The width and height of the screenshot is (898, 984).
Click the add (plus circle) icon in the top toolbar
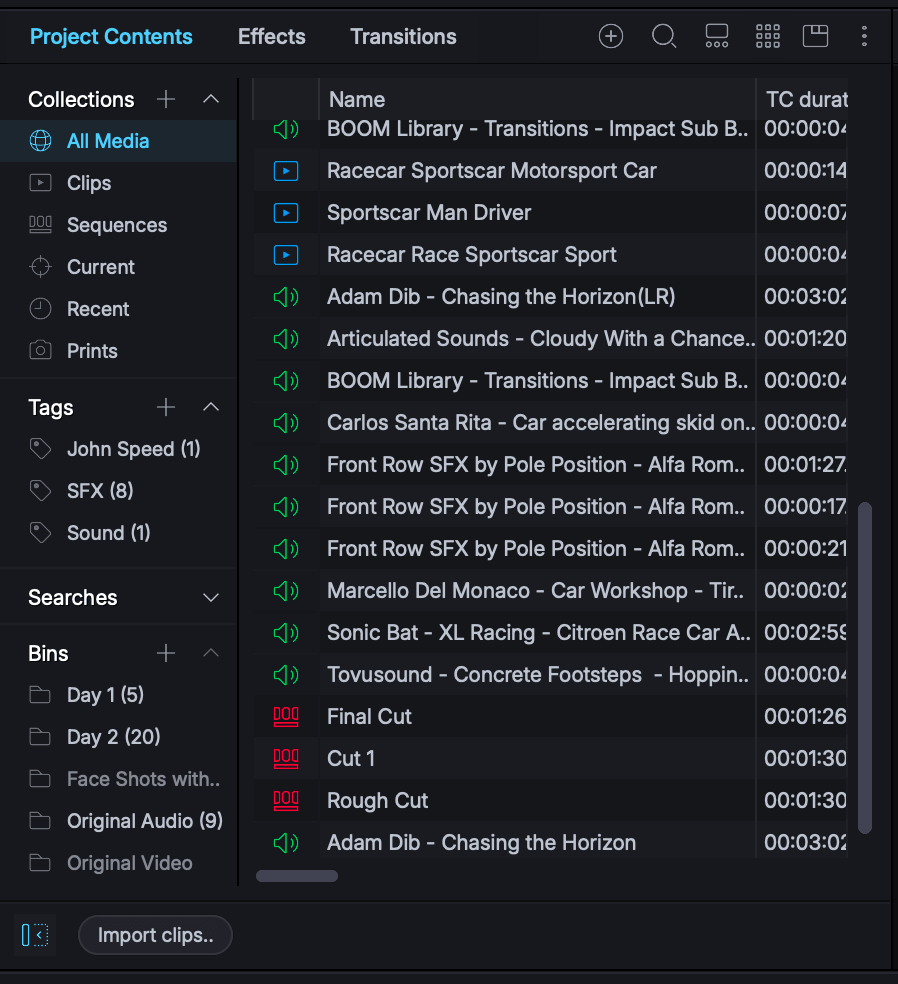click(x=611, y=36)
